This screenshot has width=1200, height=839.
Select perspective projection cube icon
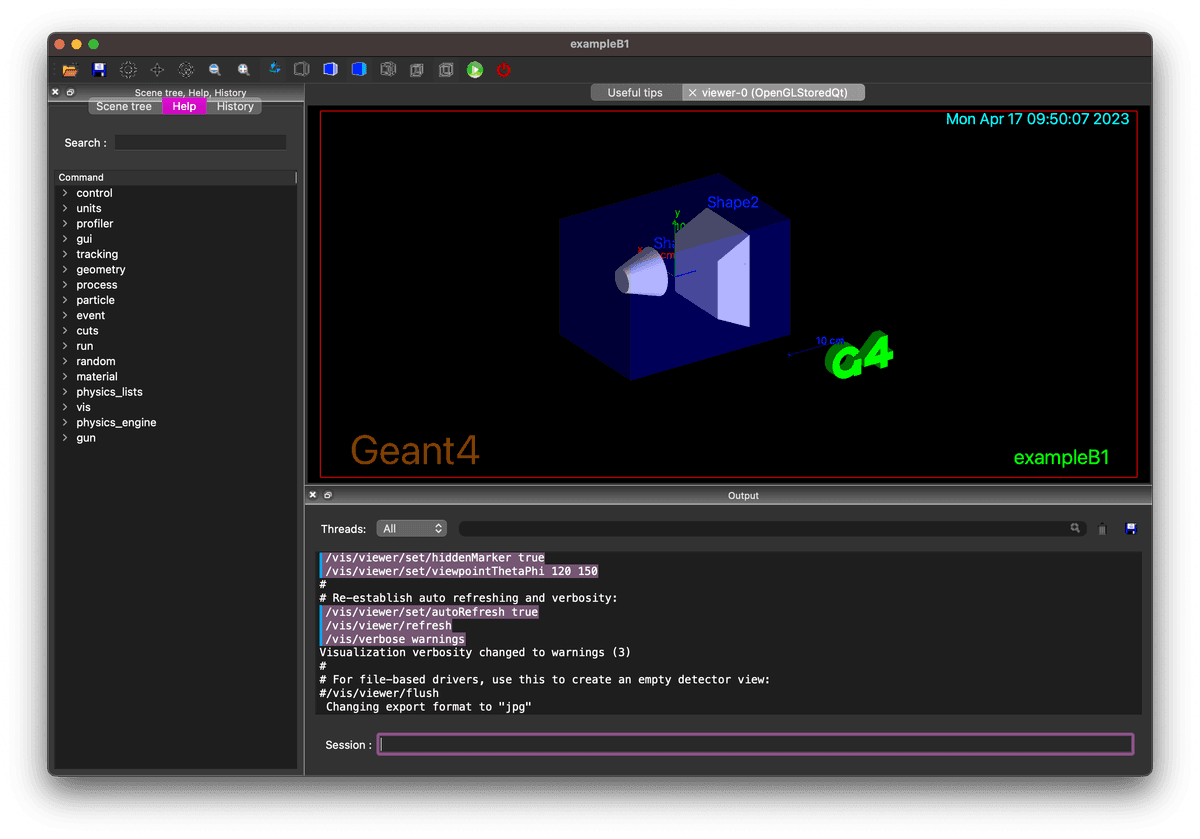417,70
